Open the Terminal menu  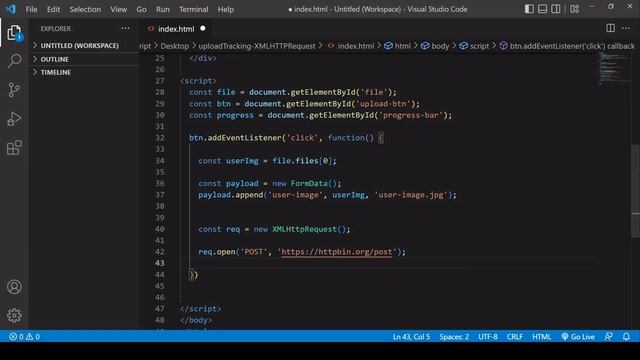click(193, 9)
